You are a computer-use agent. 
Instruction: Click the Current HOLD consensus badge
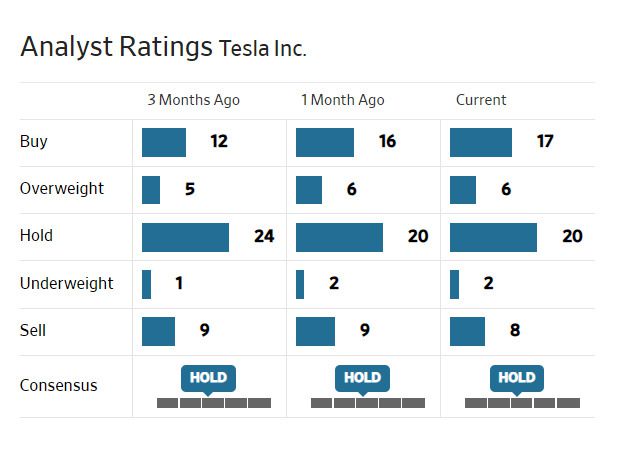[517, 377]
